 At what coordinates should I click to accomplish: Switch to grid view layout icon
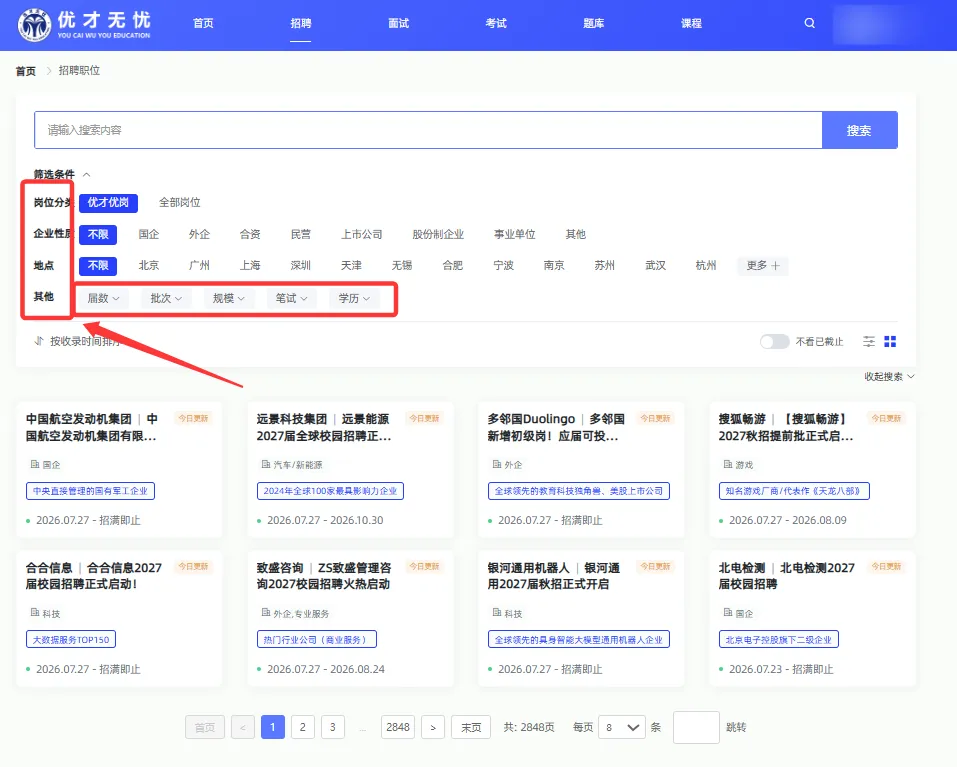(x=890, y=342)
